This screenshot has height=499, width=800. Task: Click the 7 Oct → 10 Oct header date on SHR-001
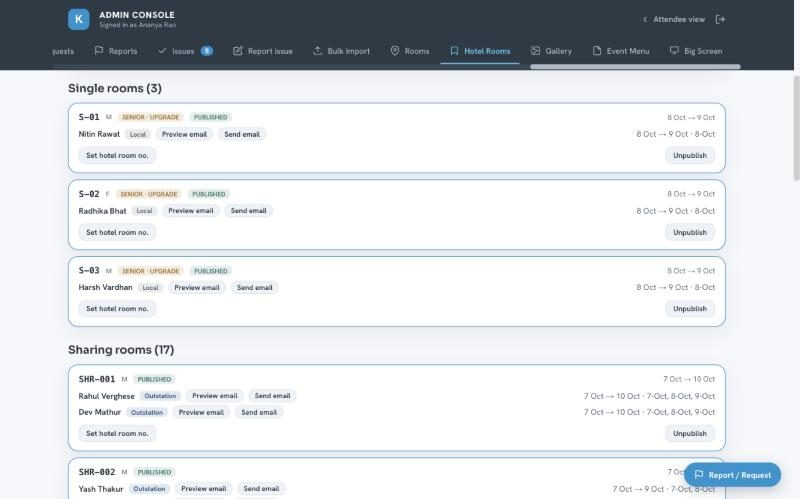pyautogui.click(x=689, y=379)
